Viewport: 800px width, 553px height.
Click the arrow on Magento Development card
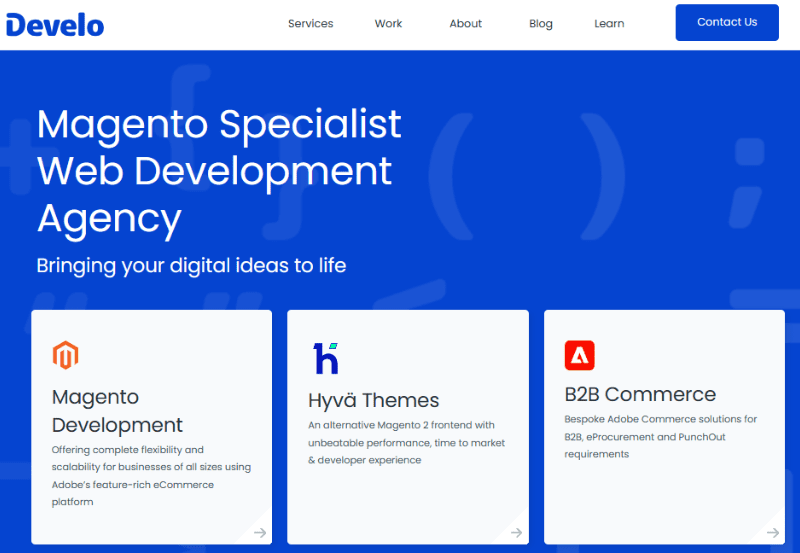(x=260, y=533)
